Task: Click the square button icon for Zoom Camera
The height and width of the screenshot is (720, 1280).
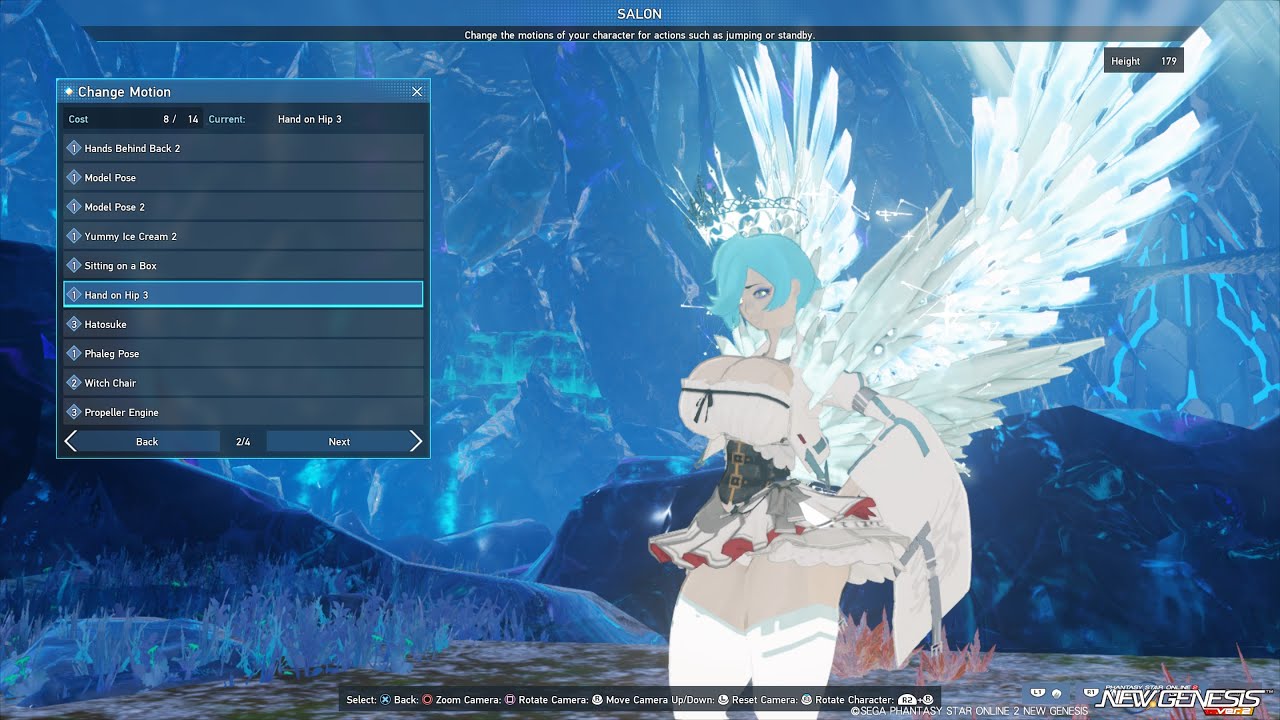Action: pyautogui.click(x=510, y=700)
